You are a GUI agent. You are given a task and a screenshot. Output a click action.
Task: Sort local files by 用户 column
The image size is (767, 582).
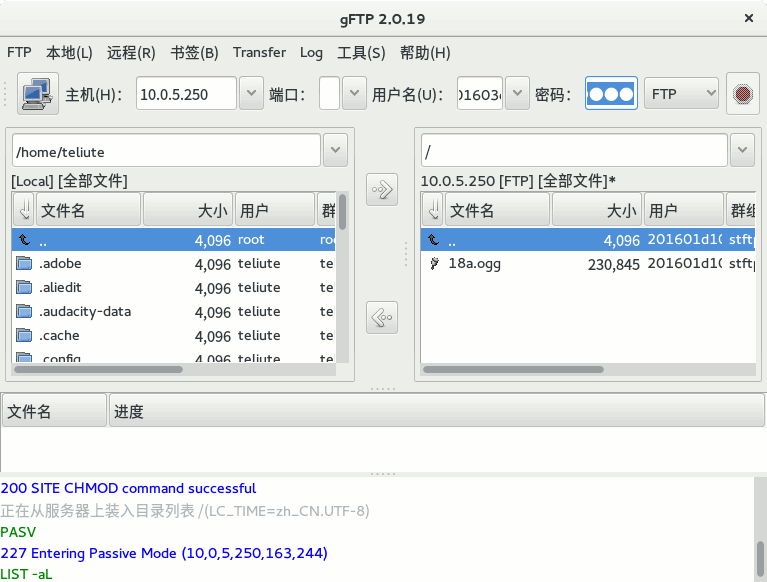pos(275,210)
